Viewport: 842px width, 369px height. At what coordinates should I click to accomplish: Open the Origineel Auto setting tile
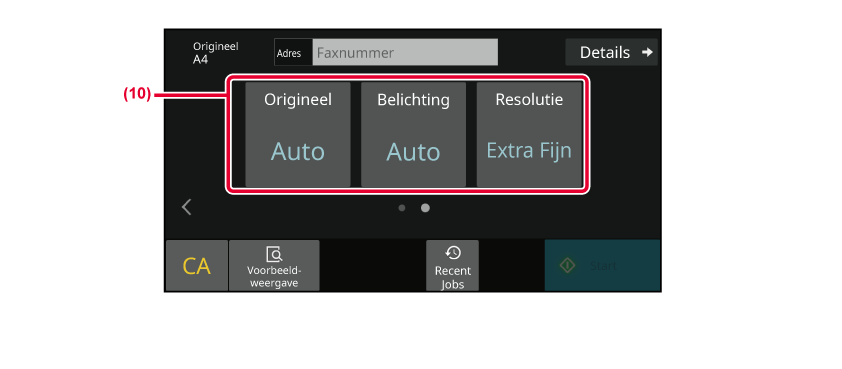click(x=298, y=134)
